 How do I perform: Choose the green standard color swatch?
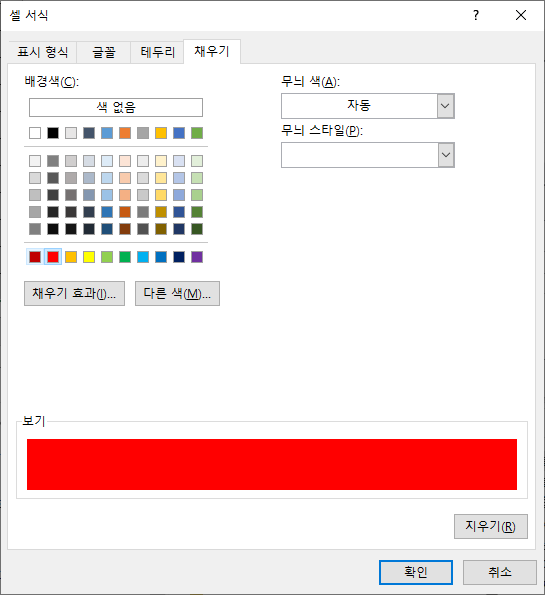point(125,257)
